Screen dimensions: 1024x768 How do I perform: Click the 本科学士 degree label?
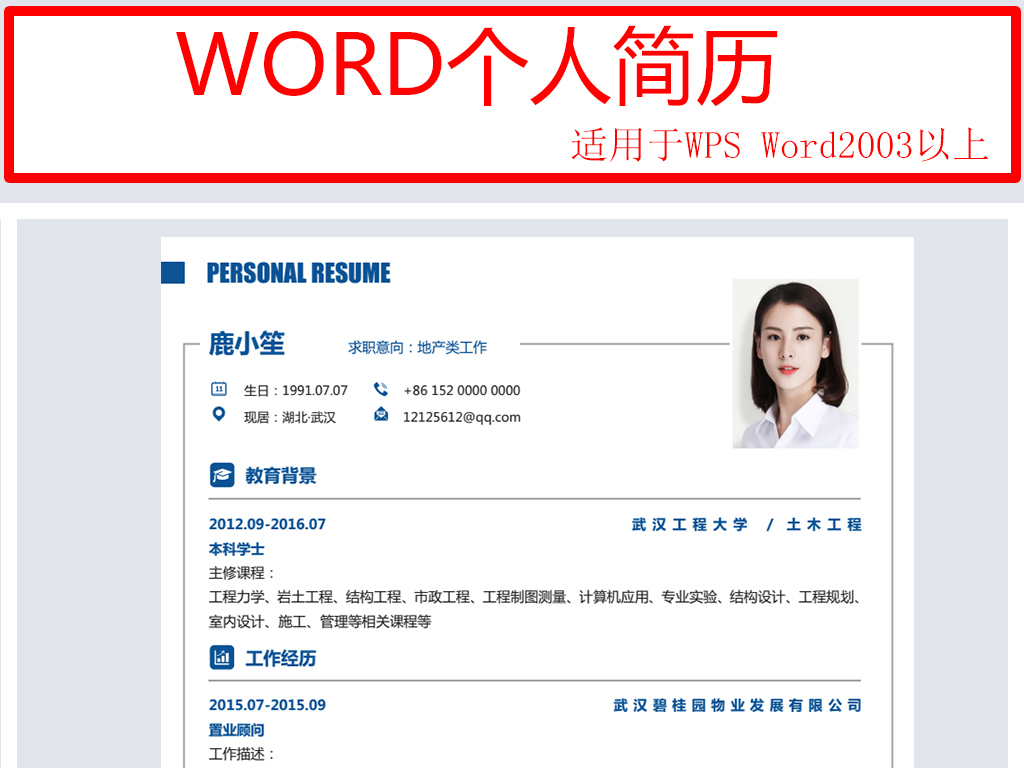tap(235, 549)
